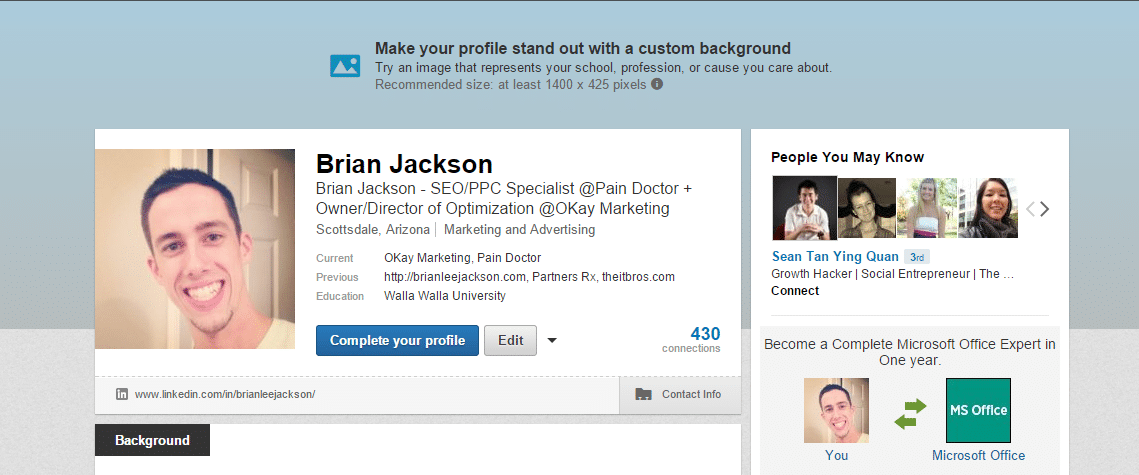Image resolution: width=1139 pixels, height=475 pixels.
Task: Connect with Sean Tan Ying Quan
Action: pyautogui.click(x=795, y=291)
